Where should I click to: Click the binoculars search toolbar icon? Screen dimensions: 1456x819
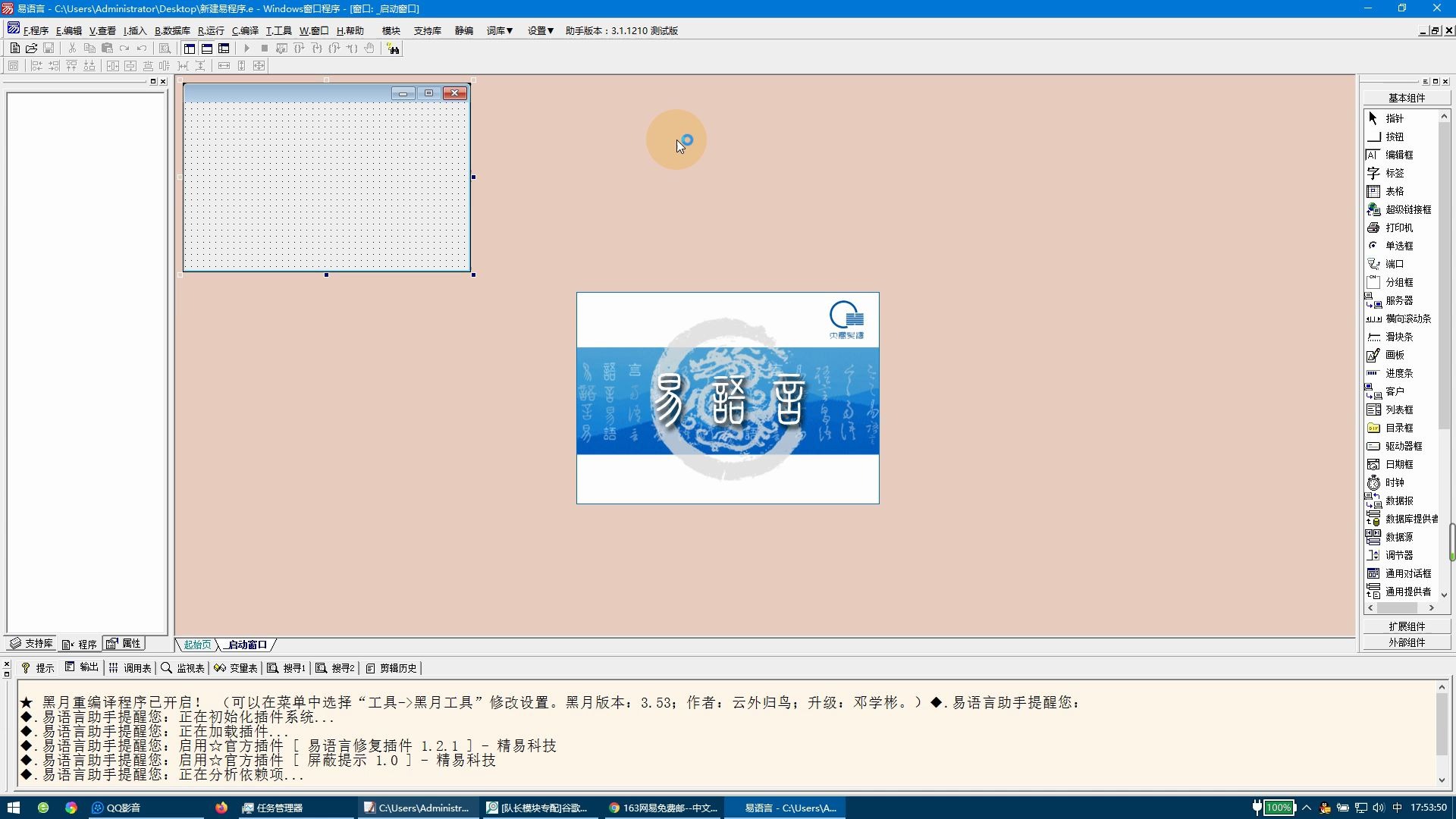(x=393, y=49)
